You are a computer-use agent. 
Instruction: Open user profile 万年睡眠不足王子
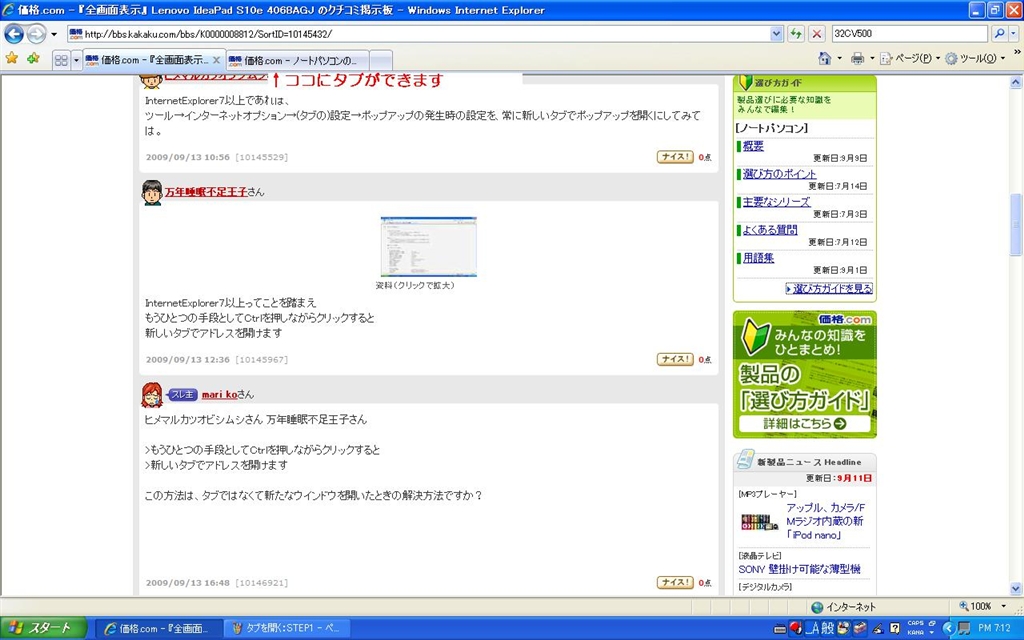206,192
